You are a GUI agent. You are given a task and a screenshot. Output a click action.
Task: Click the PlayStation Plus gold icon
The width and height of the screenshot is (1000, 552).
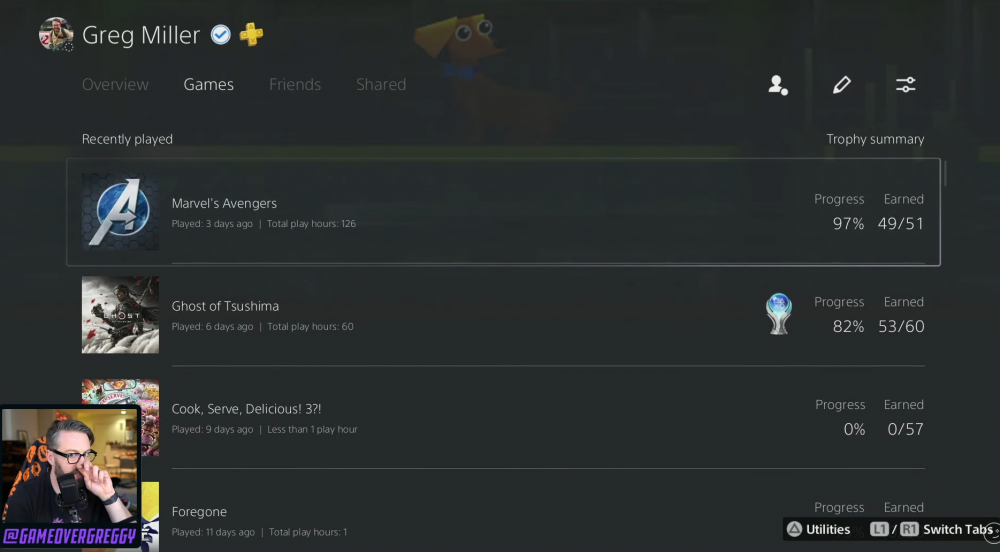point(251,34)
